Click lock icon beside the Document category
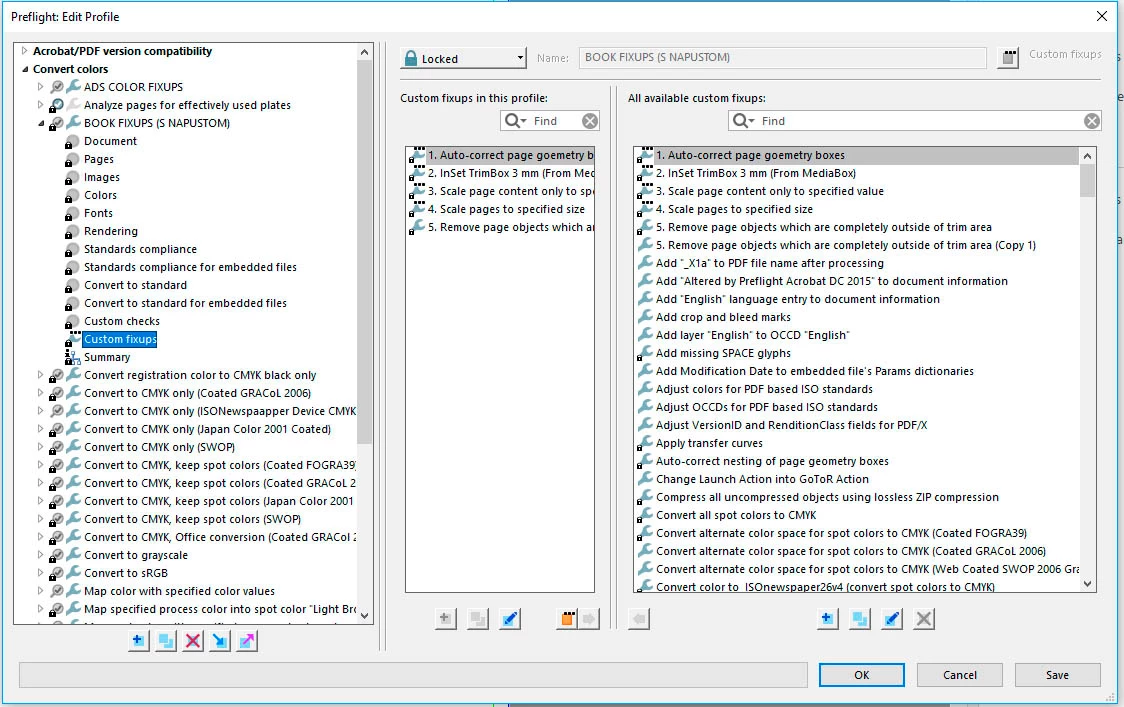 [x=72, y=142]
